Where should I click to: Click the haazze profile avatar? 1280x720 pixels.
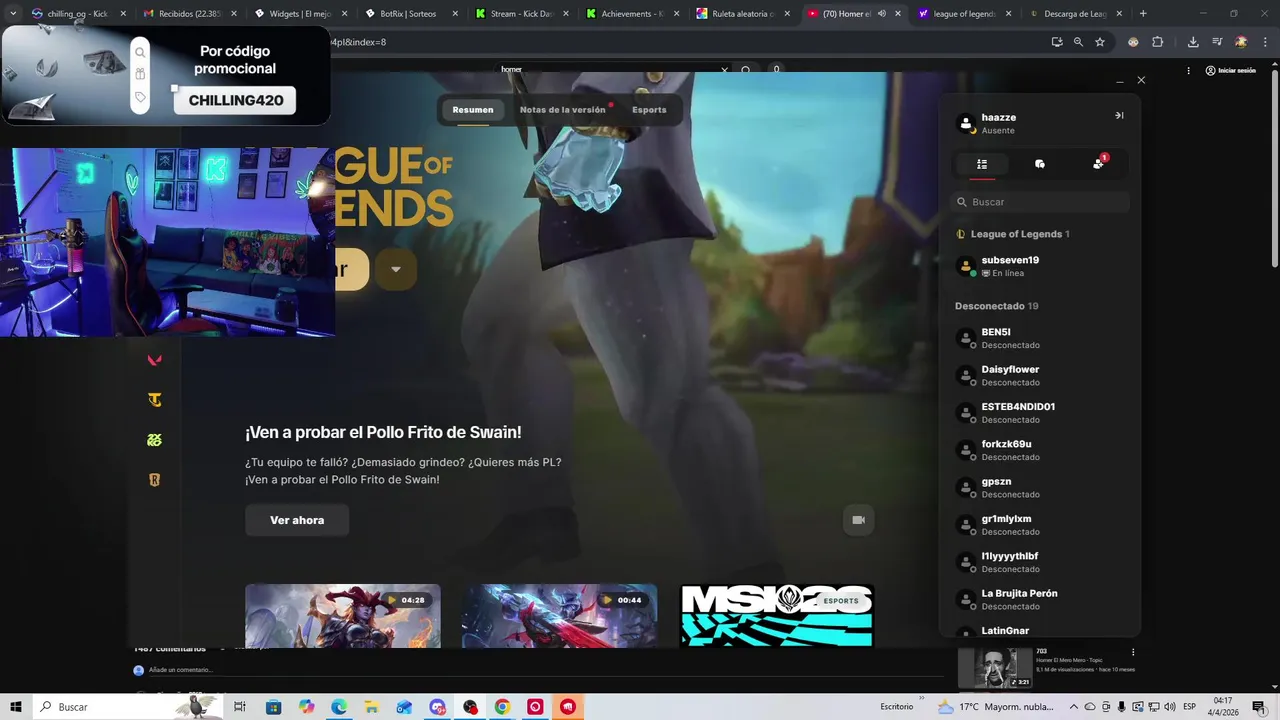tap(966, 123)
